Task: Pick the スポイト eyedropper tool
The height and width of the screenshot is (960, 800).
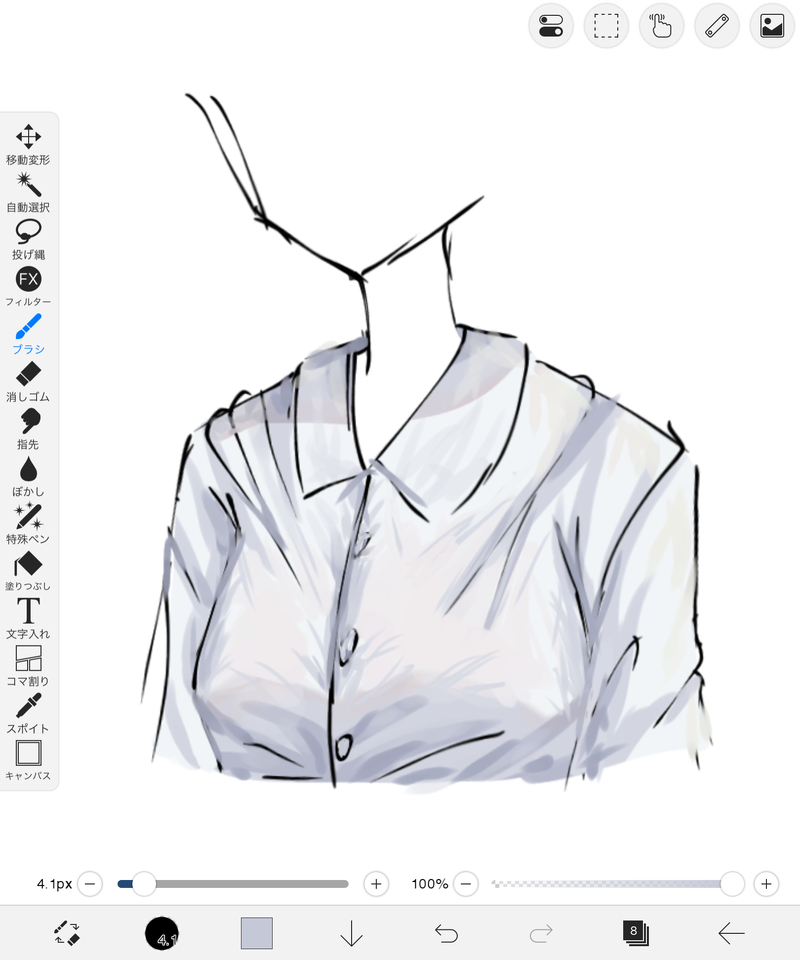Action: tap(28, 713)
